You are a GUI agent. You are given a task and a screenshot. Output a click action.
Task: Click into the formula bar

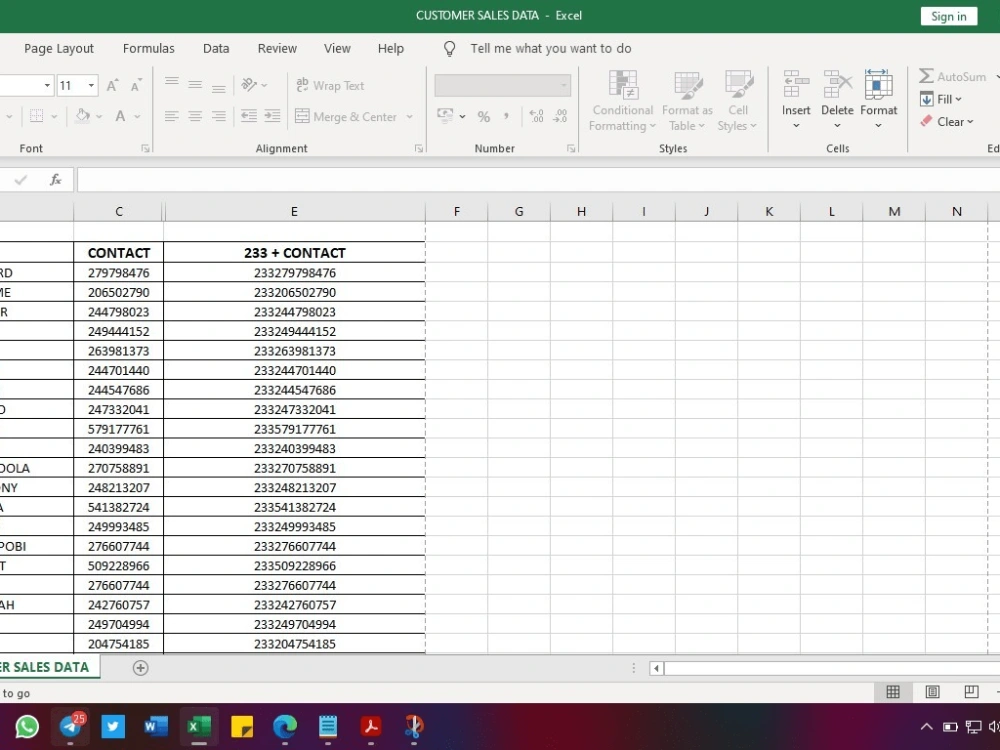(538, 180)
